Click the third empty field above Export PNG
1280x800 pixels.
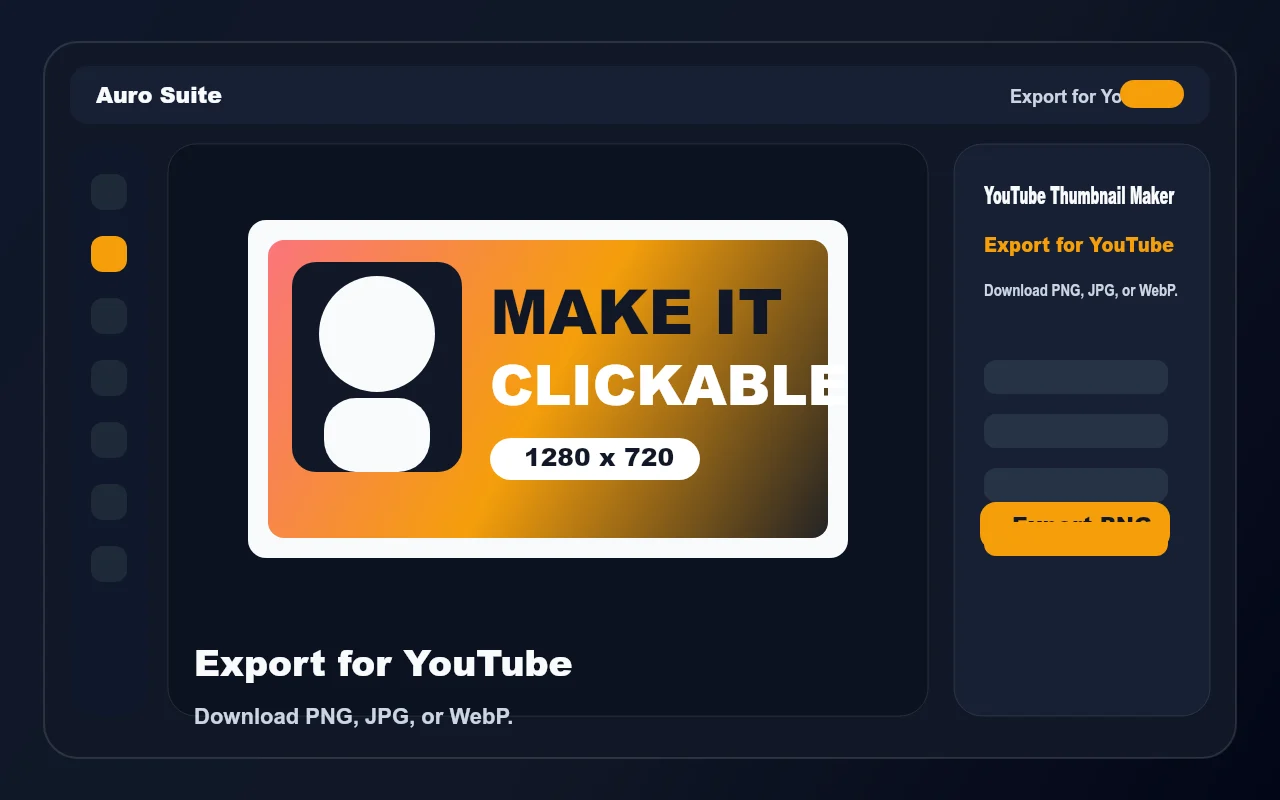[1076, 485]
